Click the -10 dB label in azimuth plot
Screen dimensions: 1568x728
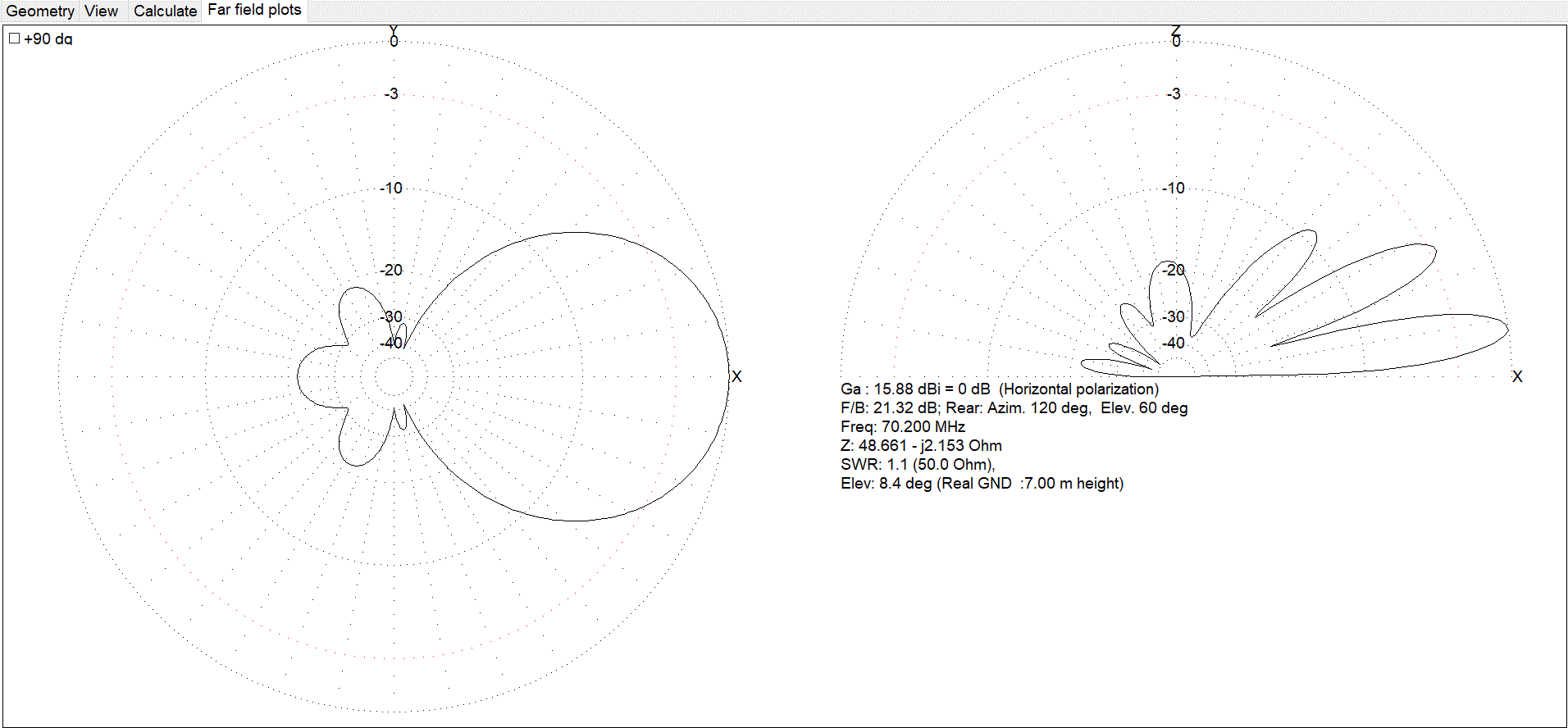[x=391, y=189]
